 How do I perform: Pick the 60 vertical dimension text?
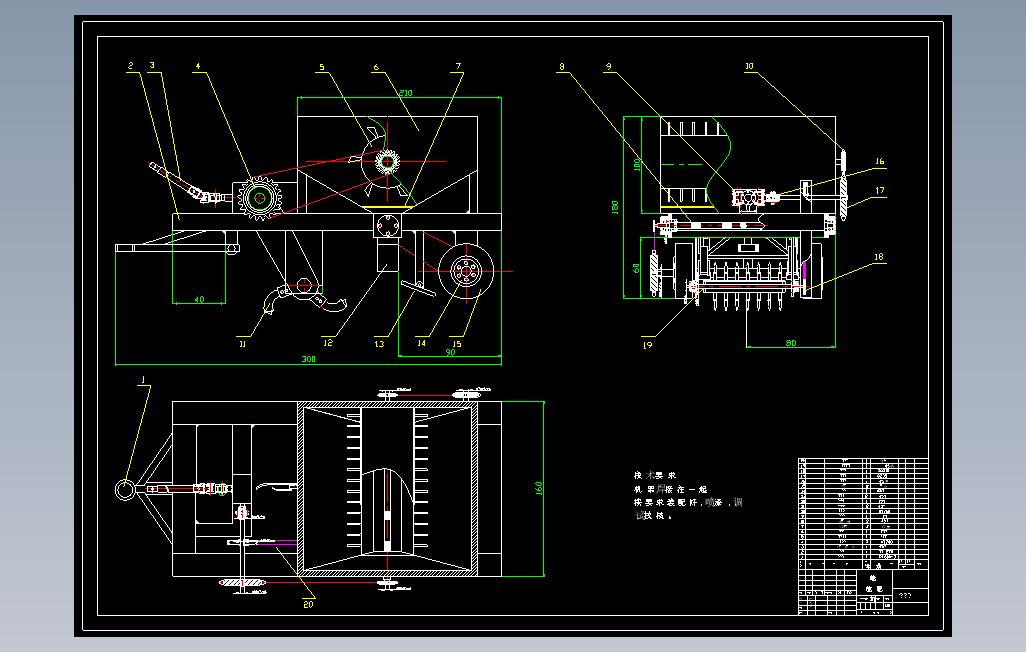click(x=636, y=268)
